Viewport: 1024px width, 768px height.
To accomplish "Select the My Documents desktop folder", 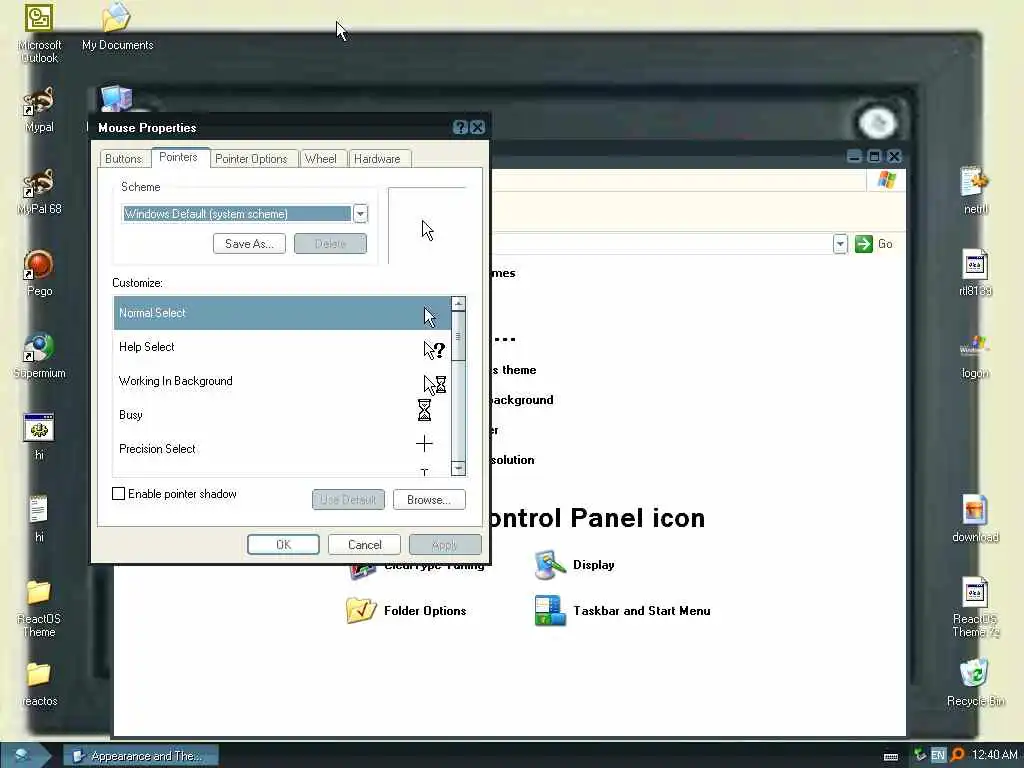I will (117, 27).
